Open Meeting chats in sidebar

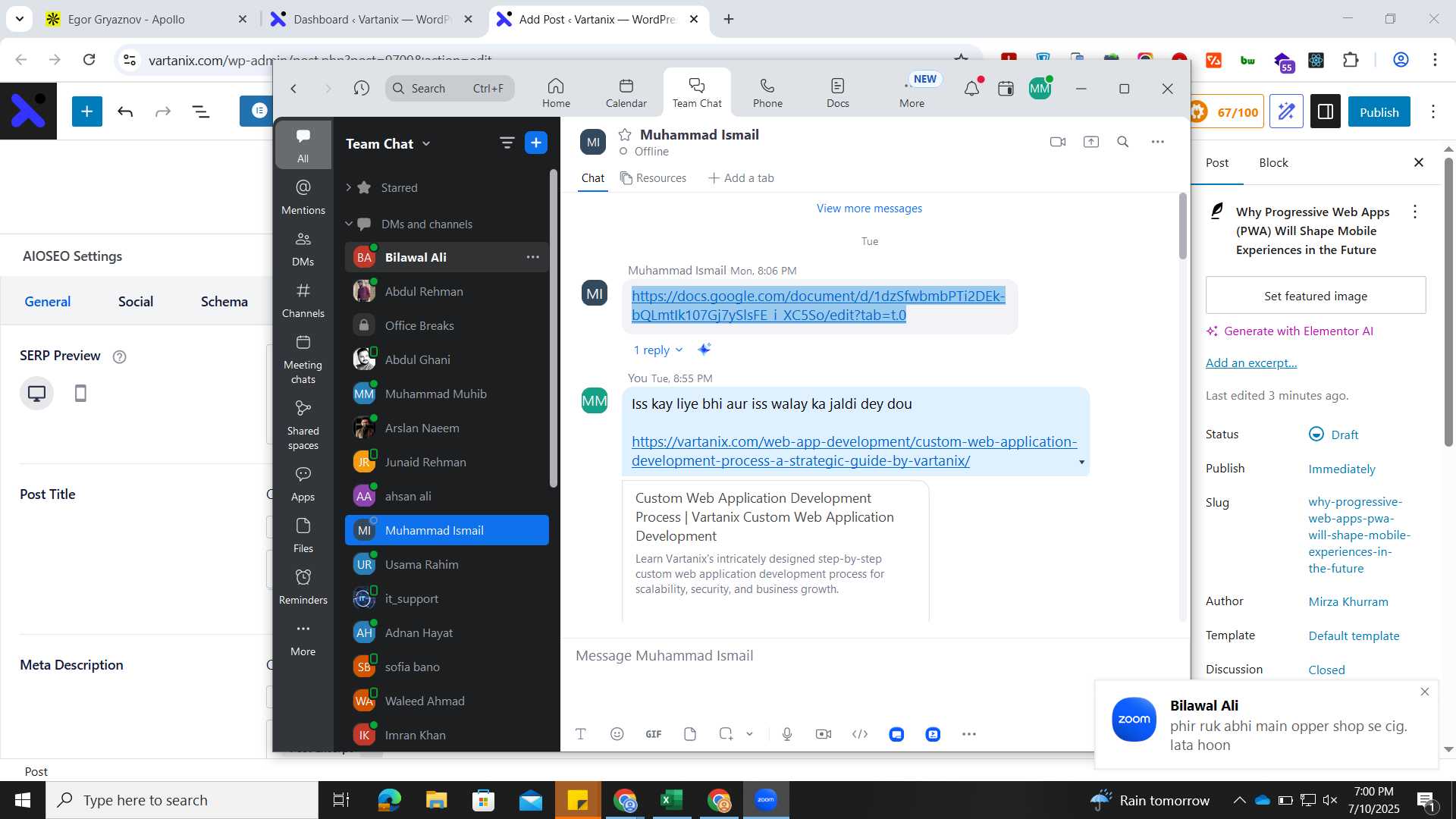click(303, 359)
